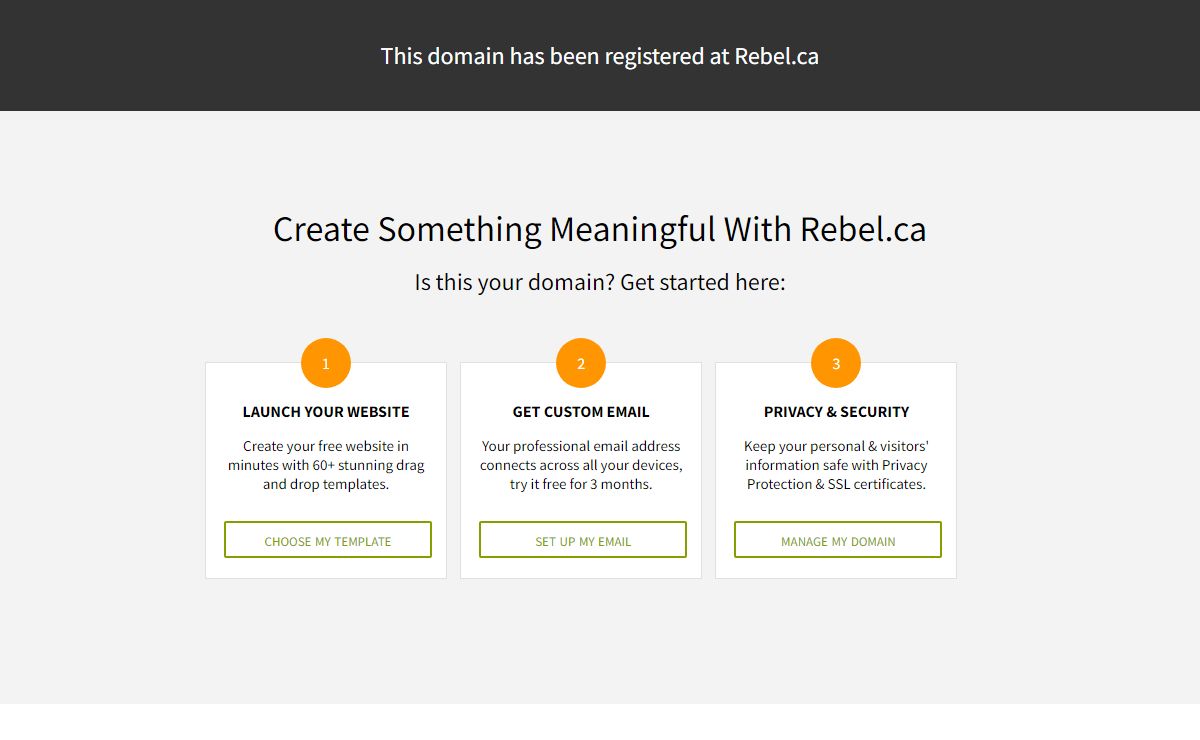Click the orange step 1 circle
The height and width of the screenshot is (740, 1200).
pyautogui.click(x=326, y=363)
